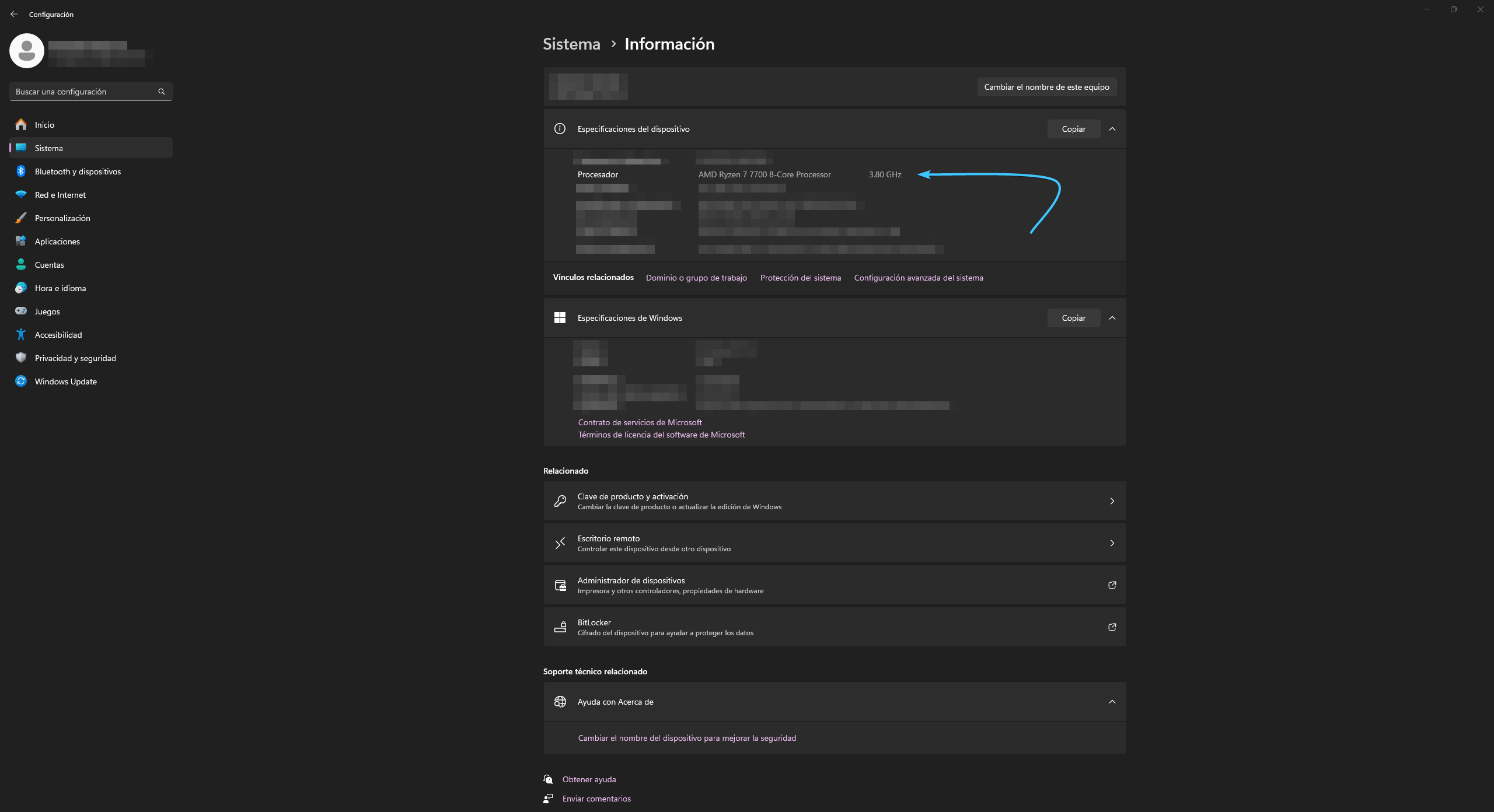Open Cambiar el nombre del dispositivo help link
The image size is (1494, 812).
(687, 738)
